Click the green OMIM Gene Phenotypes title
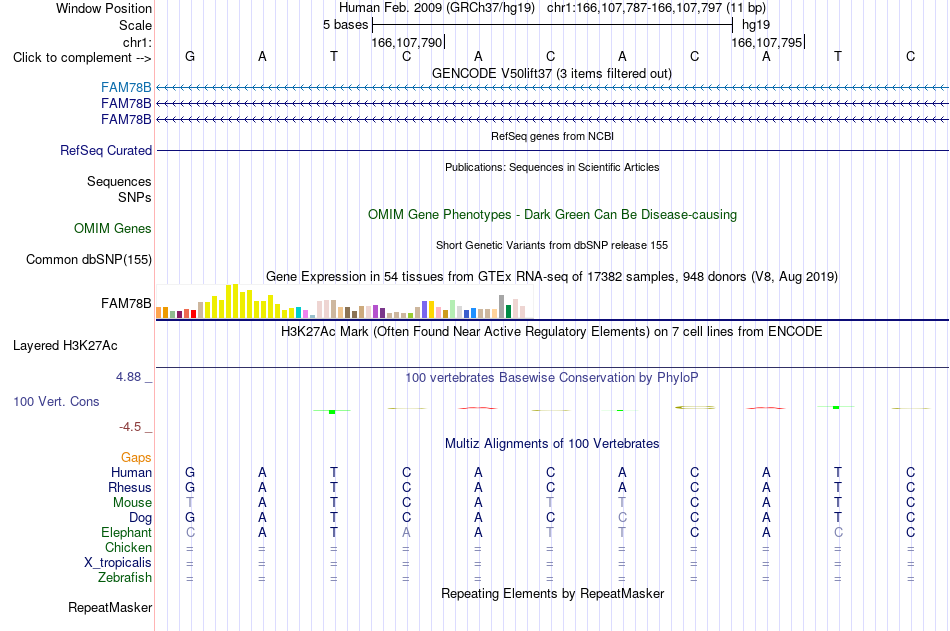Viewport: 950px width, 631px height. (553, 215)
